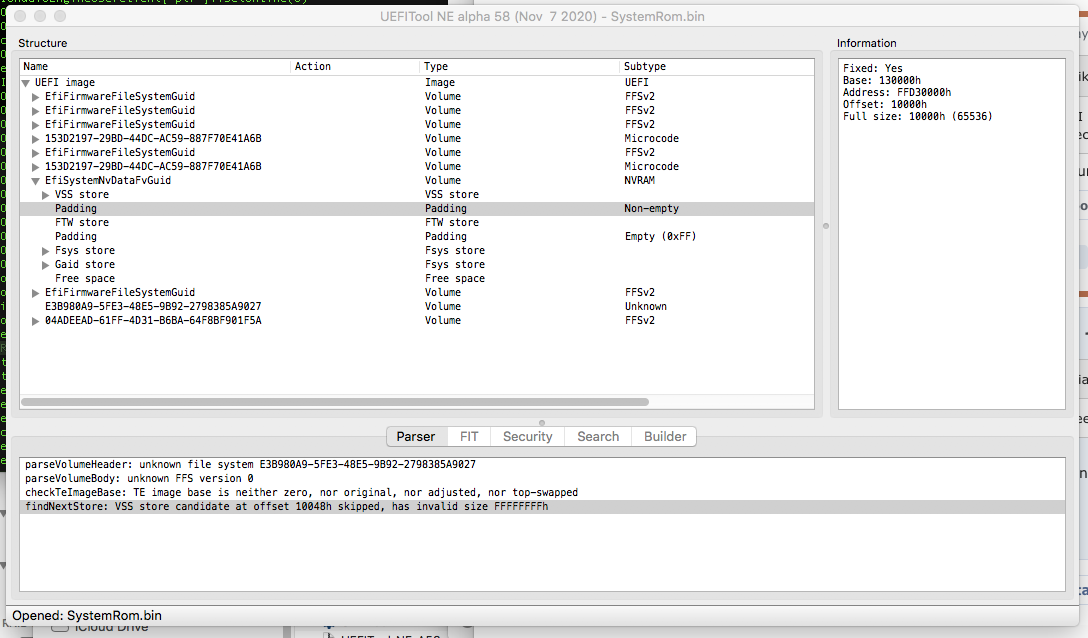Screen dimensions: 1088x638
Task: Select the Free space row
Action: click(x=417, y=278)
